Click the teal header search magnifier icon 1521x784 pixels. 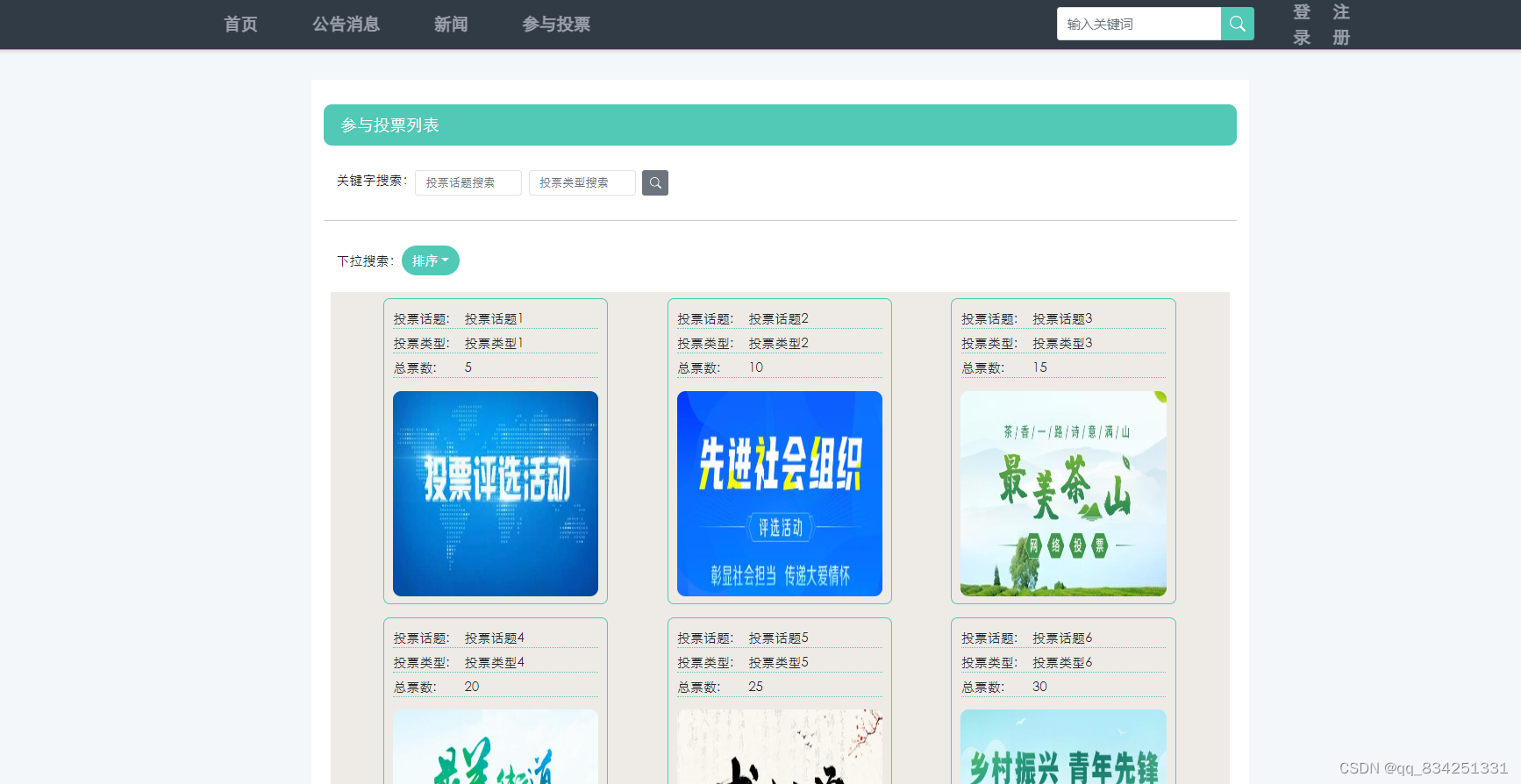(x=1237, y=24)
